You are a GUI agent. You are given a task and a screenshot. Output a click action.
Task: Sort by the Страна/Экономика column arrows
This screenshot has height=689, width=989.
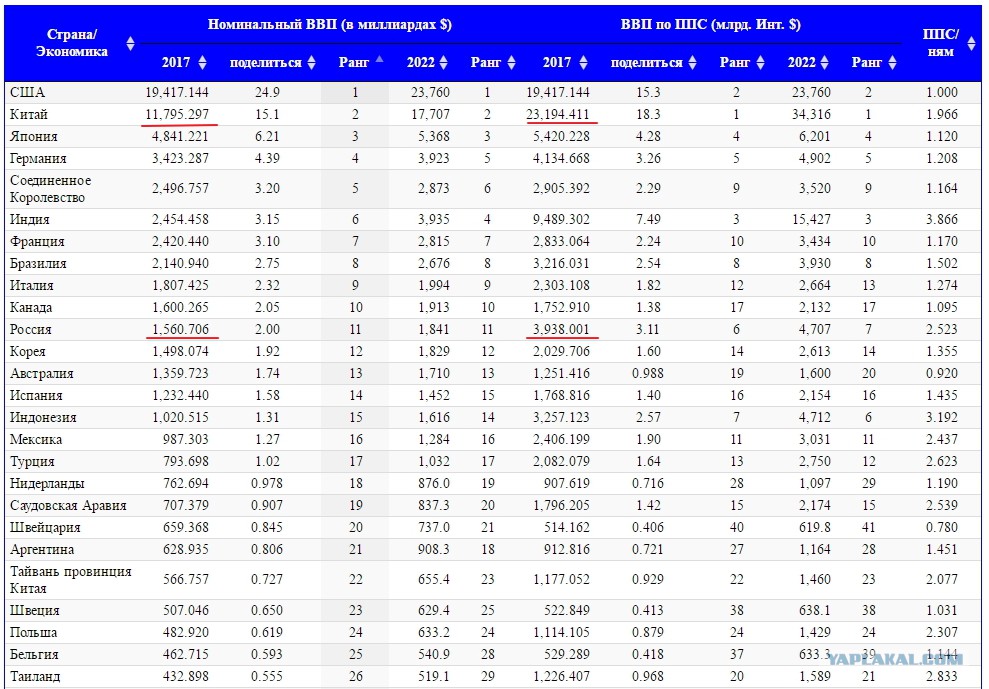[x=130, y=44]
